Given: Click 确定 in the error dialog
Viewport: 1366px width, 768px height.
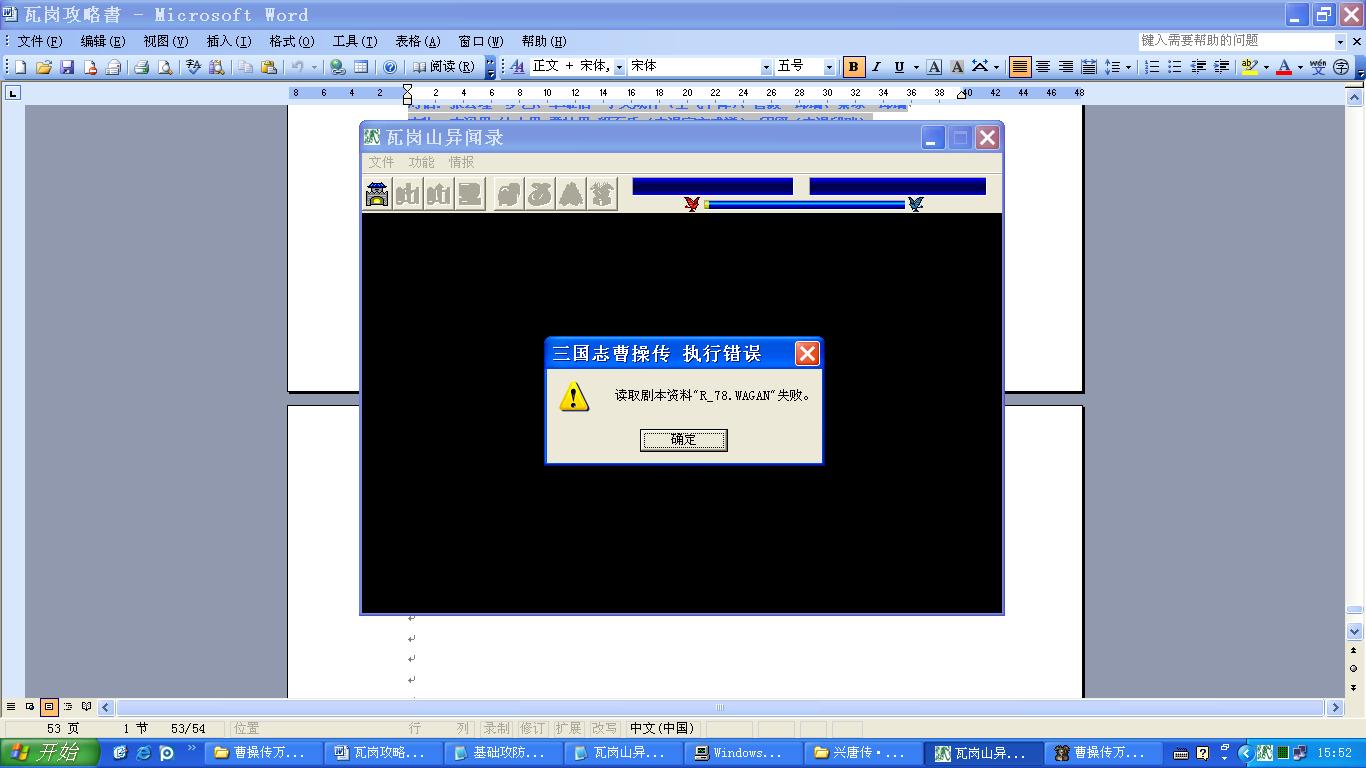Looking at the screenshot, I should click(684, 440).
